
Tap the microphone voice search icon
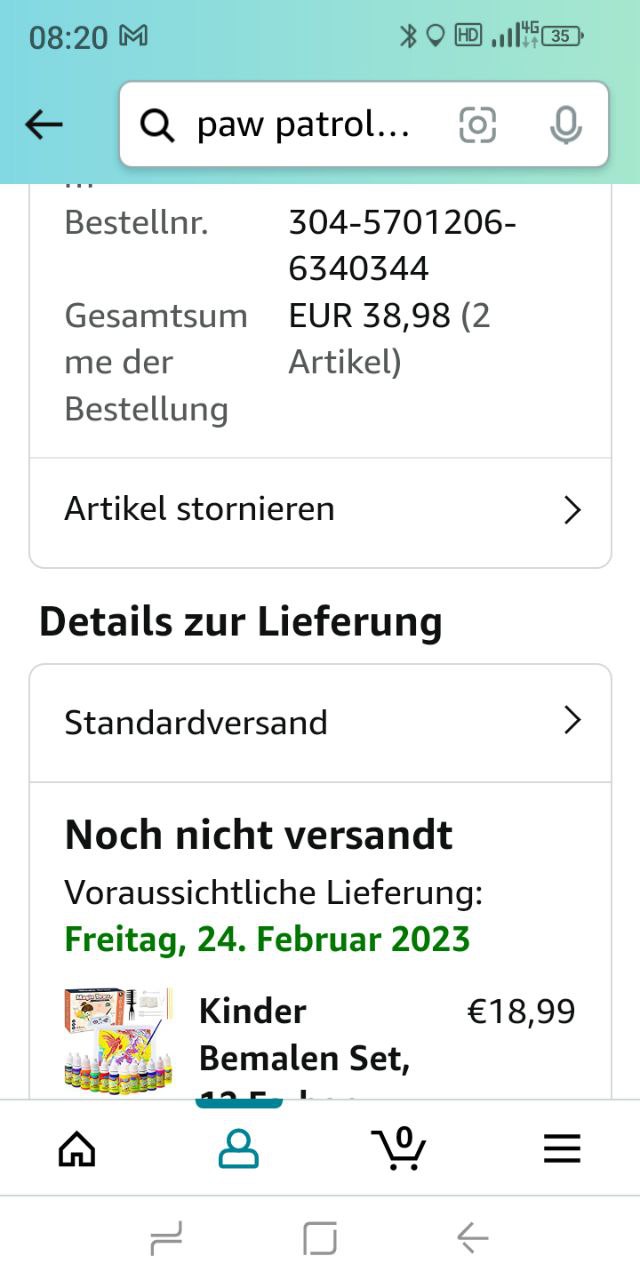click(x=566, y=125)
